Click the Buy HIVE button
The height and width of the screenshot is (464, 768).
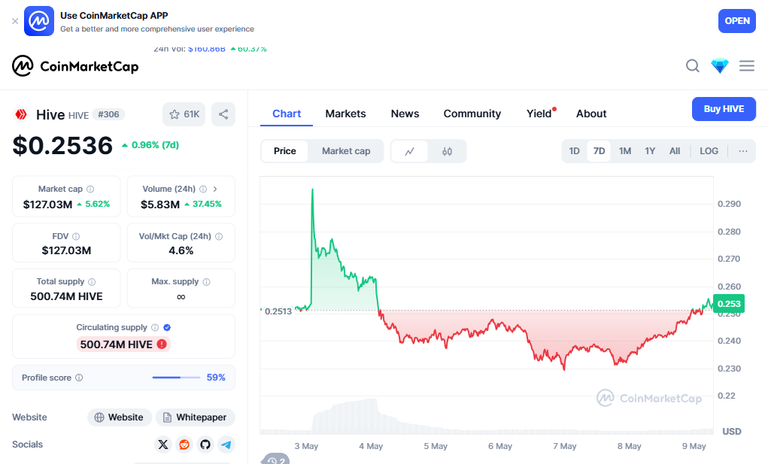(724, 109)
